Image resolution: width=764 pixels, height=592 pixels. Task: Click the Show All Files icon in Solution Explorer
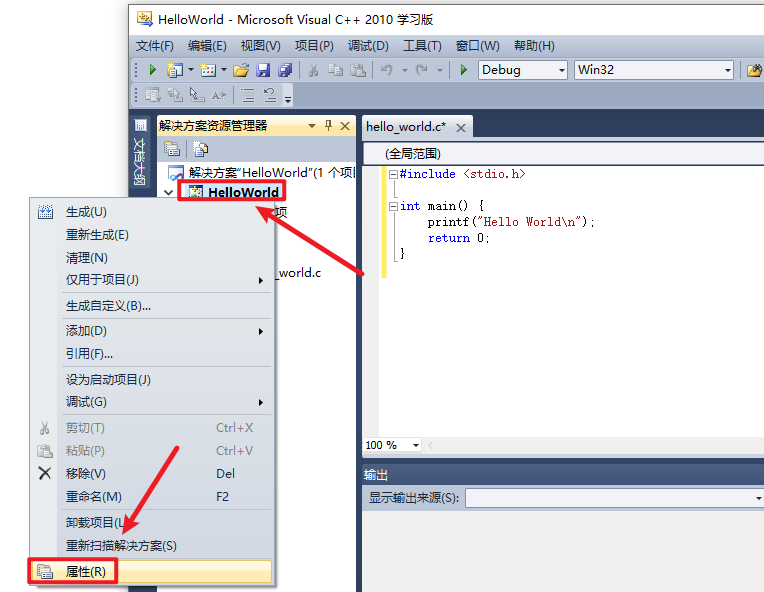click(200, 149)
